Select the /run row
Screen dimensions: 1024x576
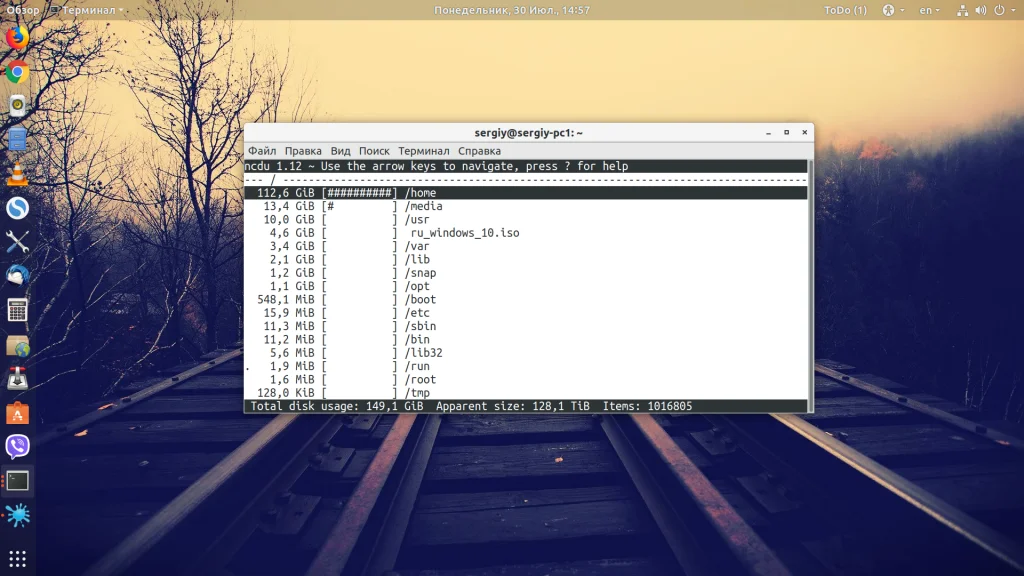526,366
